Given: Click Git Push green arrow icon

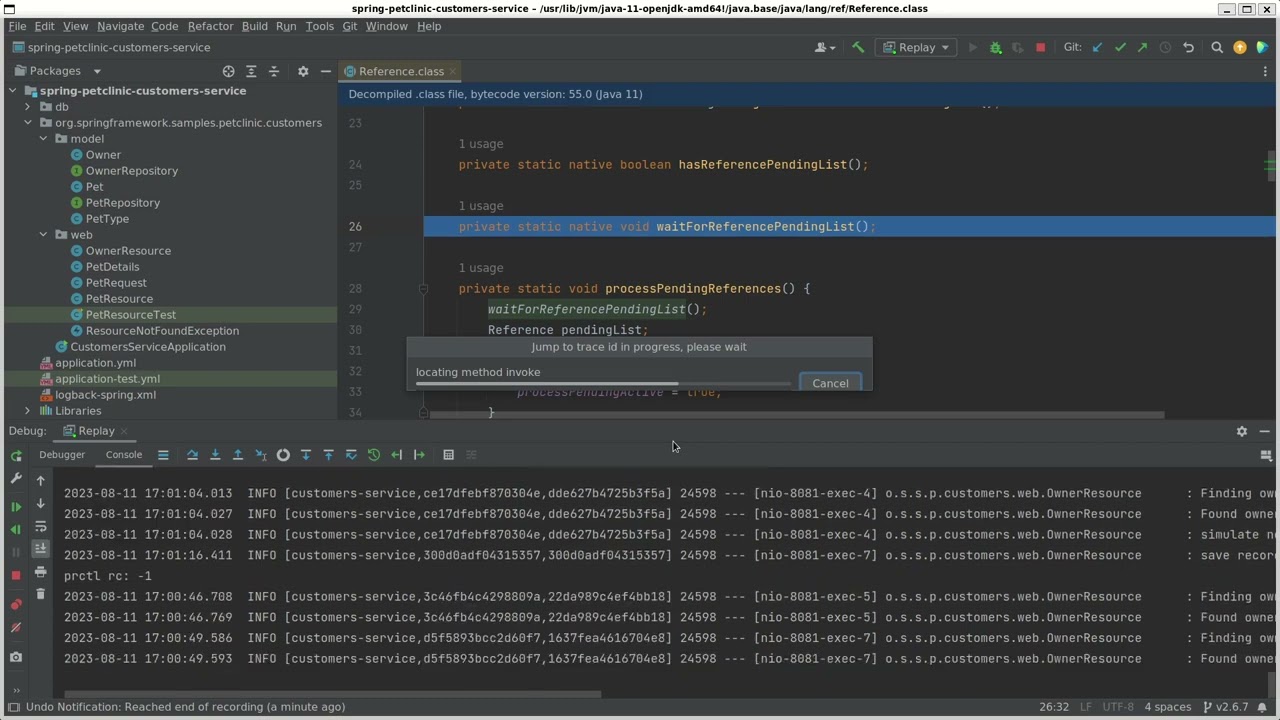Looking at the screenshot, I should [x=1142, y=47].
